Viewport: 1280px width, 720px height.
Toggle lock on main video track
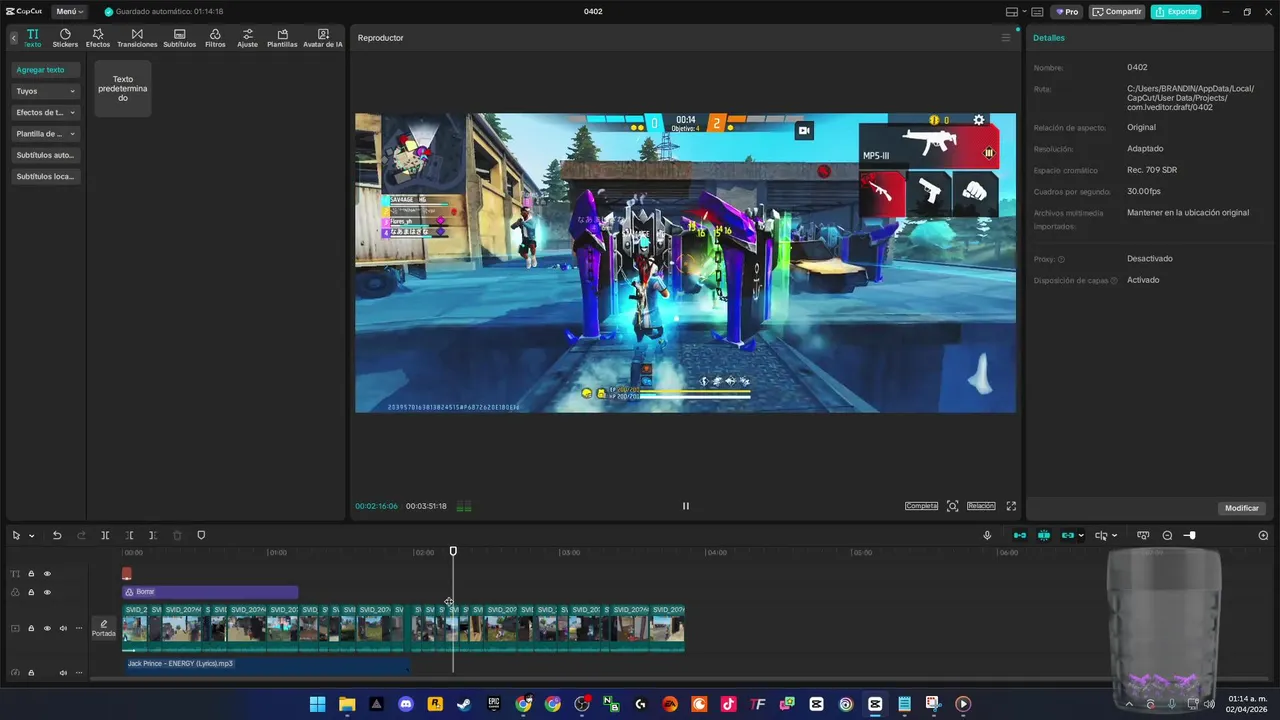pyautogui.click(x=31, y=628)
